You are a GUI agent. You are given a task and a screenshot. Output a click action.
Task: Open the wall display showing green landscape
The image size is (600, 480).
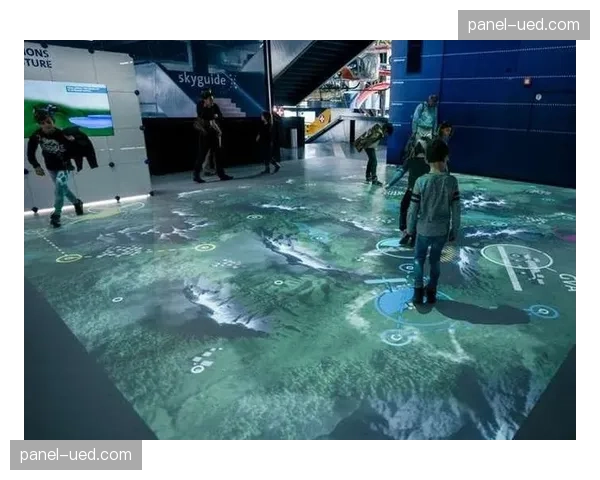pyautogui.click(x=68, y=107)
